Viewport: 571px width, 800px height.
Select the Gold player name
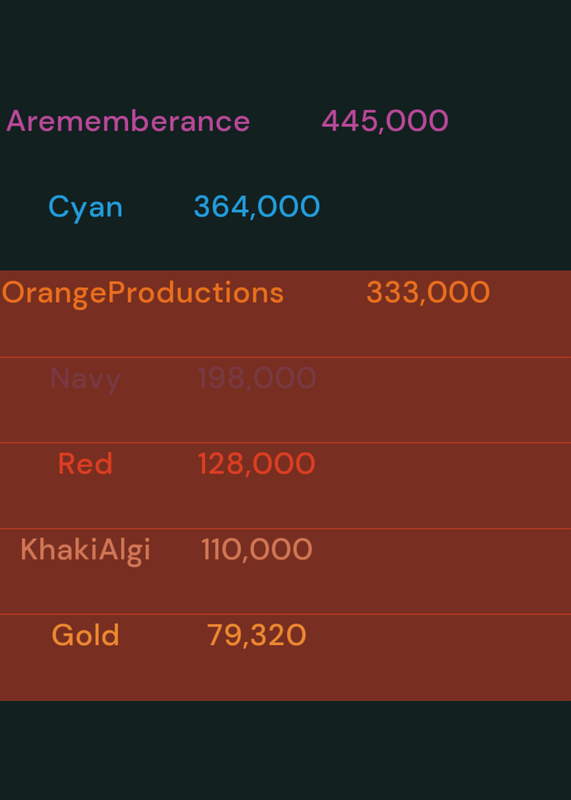pyautogui.click(x=86, y=636)
